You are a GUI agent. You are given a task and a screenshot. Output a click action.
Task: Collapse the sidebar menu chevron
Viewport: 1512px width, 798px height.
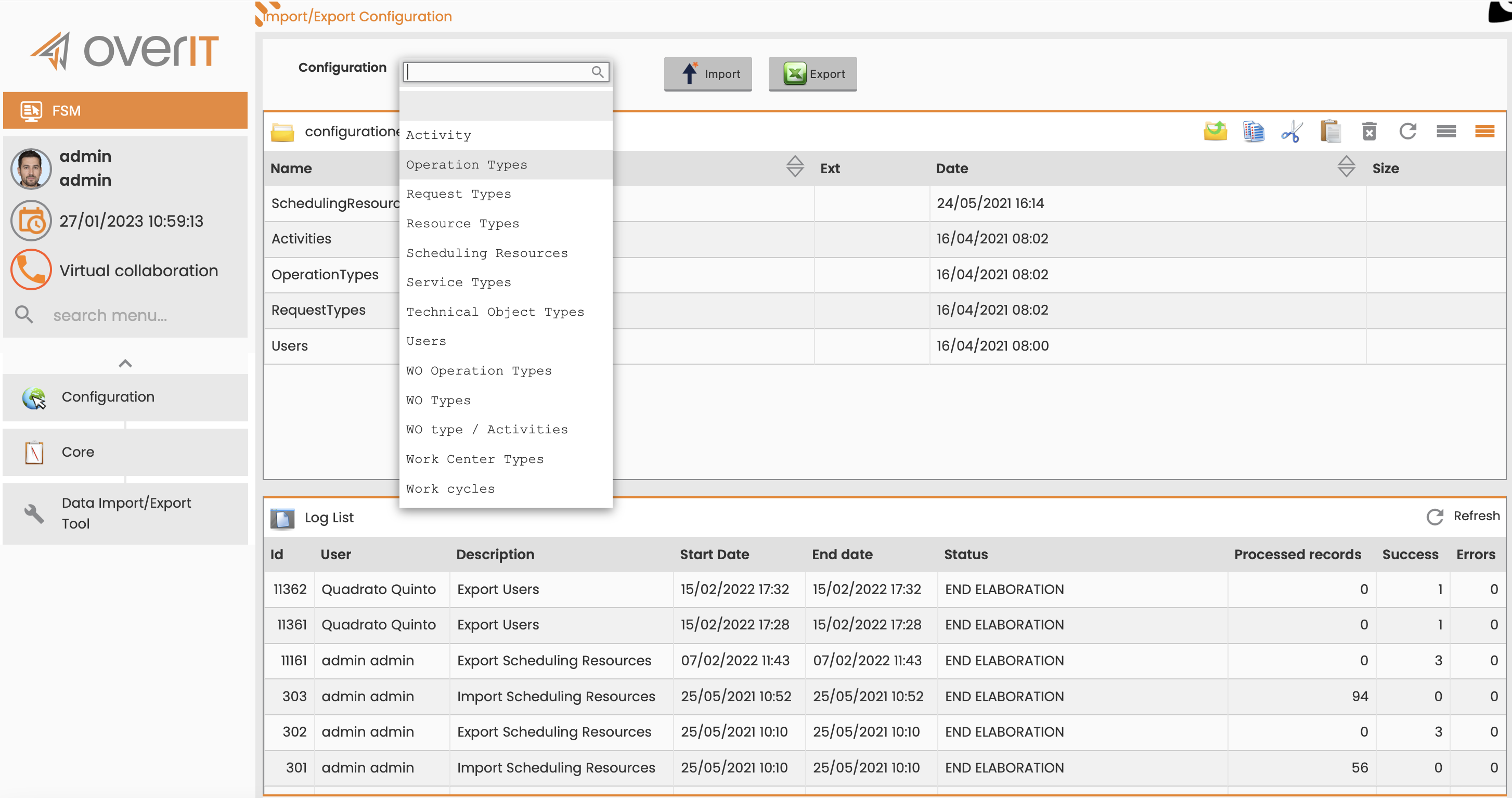tap(125, 364)
